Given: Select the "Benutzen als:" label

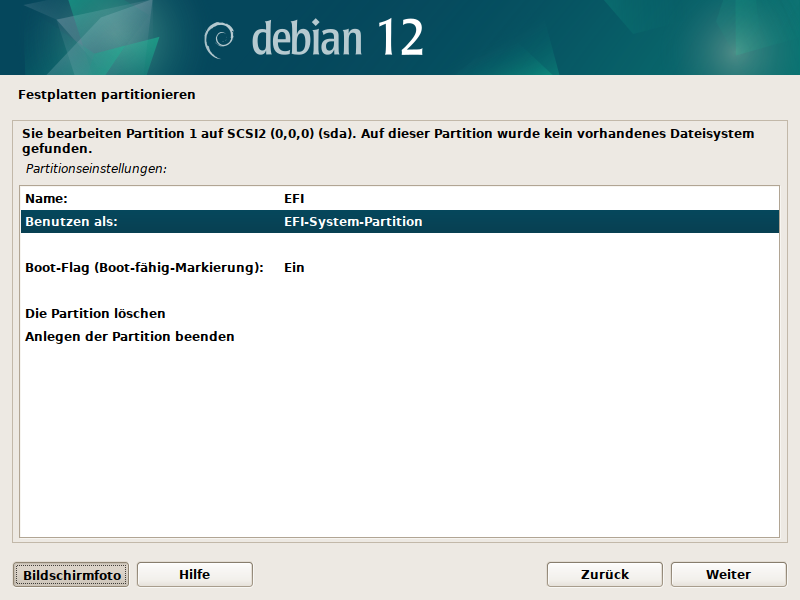Looking at the screenshot, I should [x=71, y=222].
